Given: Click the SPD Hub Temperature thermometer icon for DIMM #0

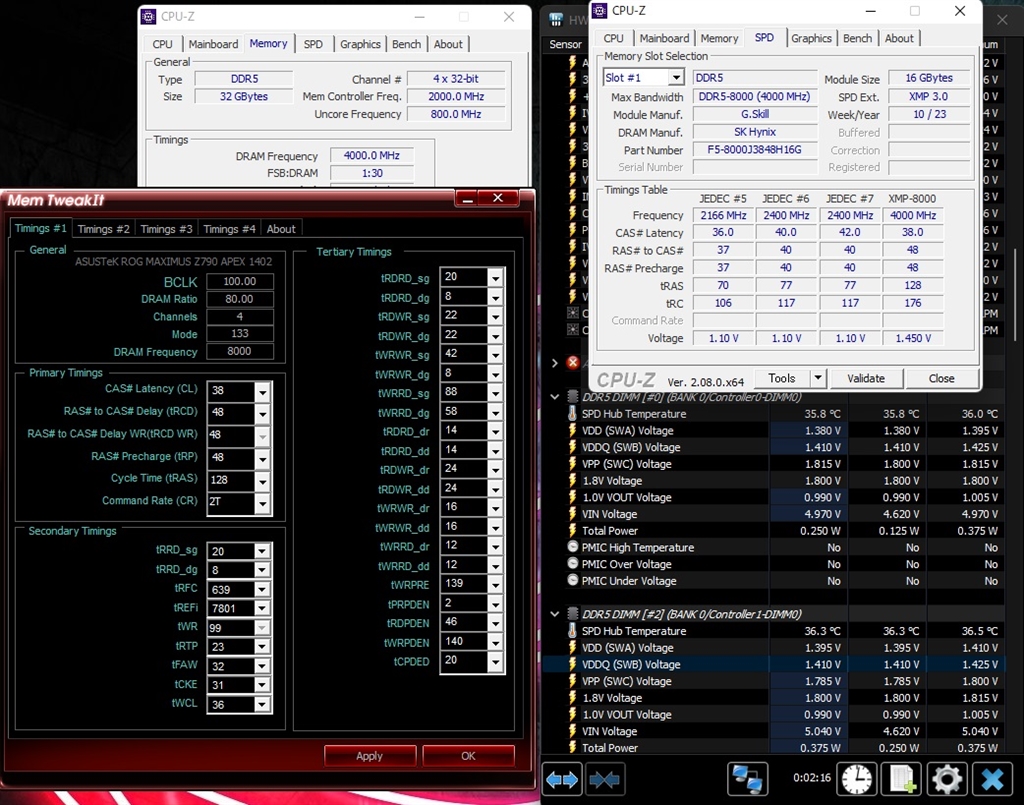Looking at the screenshot, I should [x=573, y=414].
